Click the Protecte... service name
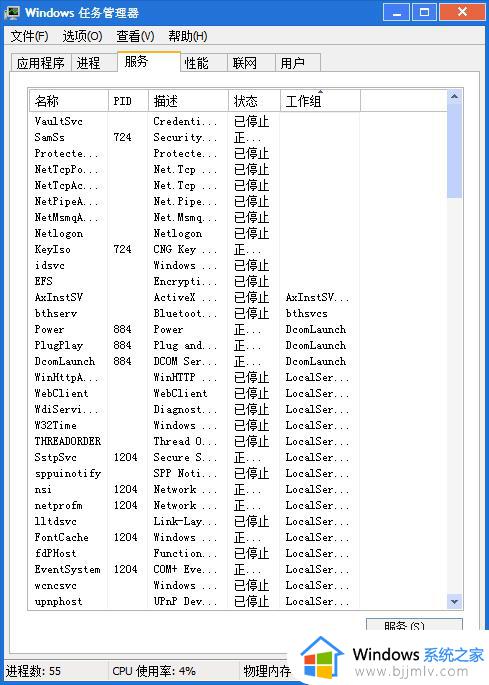Screen dimensions: 489x685 (67, 154)
